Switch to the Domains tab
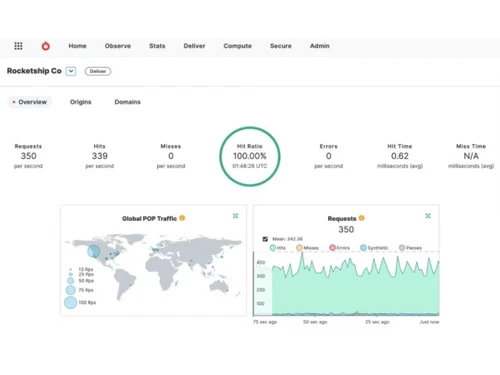This screenshot has width=500, height=375. [128, 102]
